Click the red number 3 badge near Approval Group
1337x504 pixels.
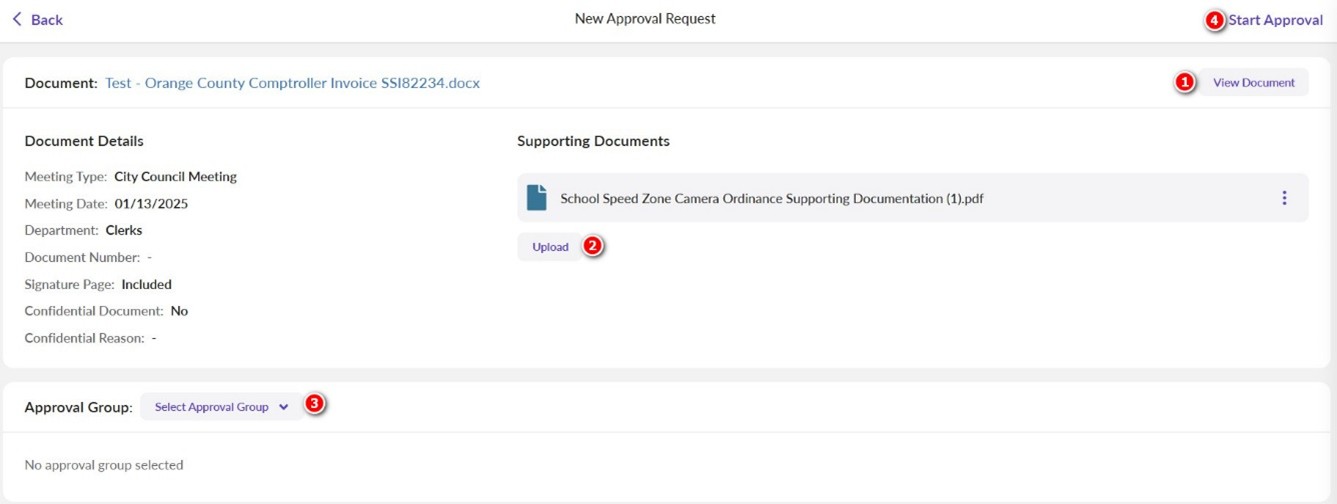click(x=315, y=404)
